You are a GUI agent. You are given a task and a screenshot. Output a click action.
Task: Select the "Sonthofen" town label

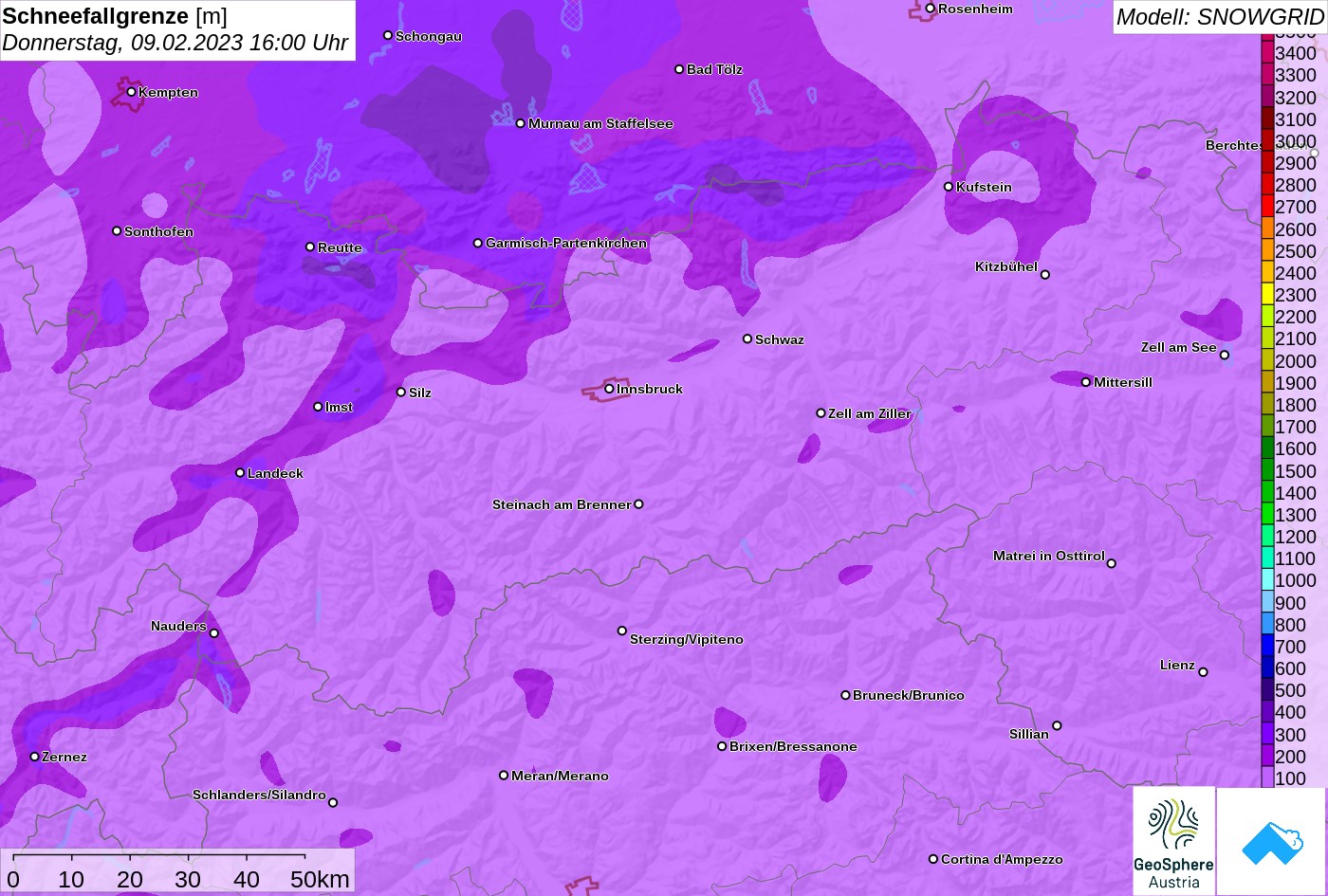pyautogui.click(x=158, y=231)
